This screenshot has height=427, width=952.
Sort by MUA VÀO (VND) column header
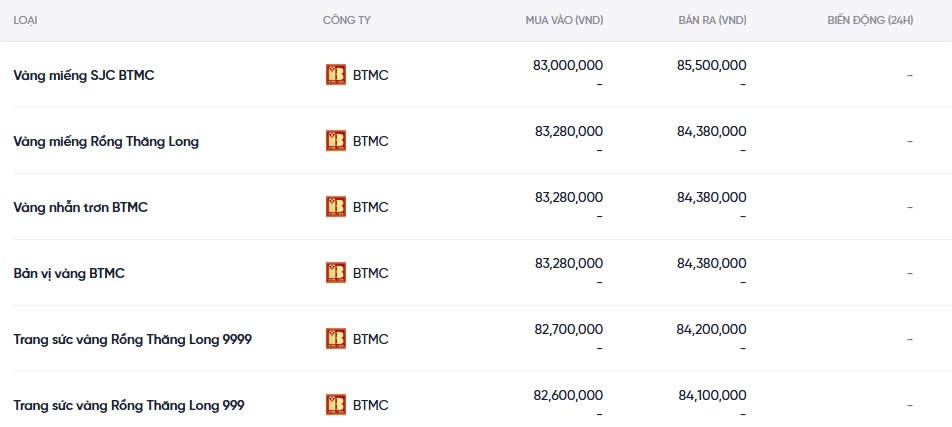point(564,20)
